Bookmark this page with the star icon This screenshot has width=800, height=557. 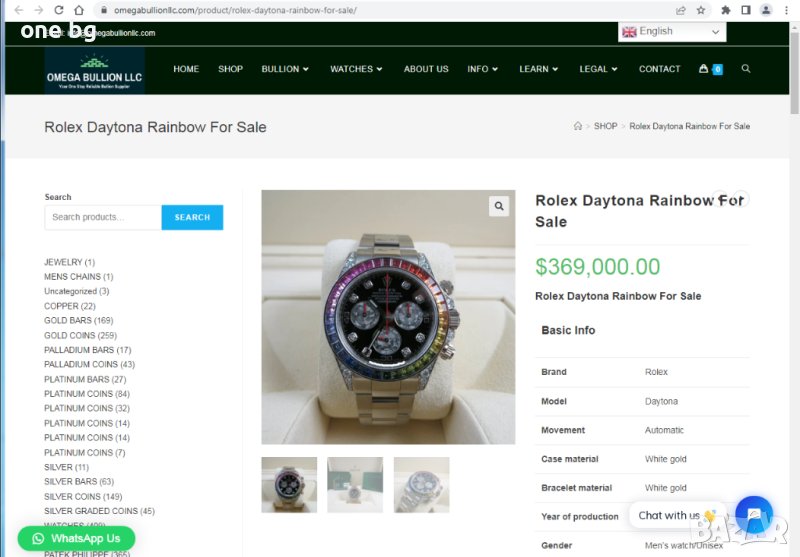click(x=701, y=10)
